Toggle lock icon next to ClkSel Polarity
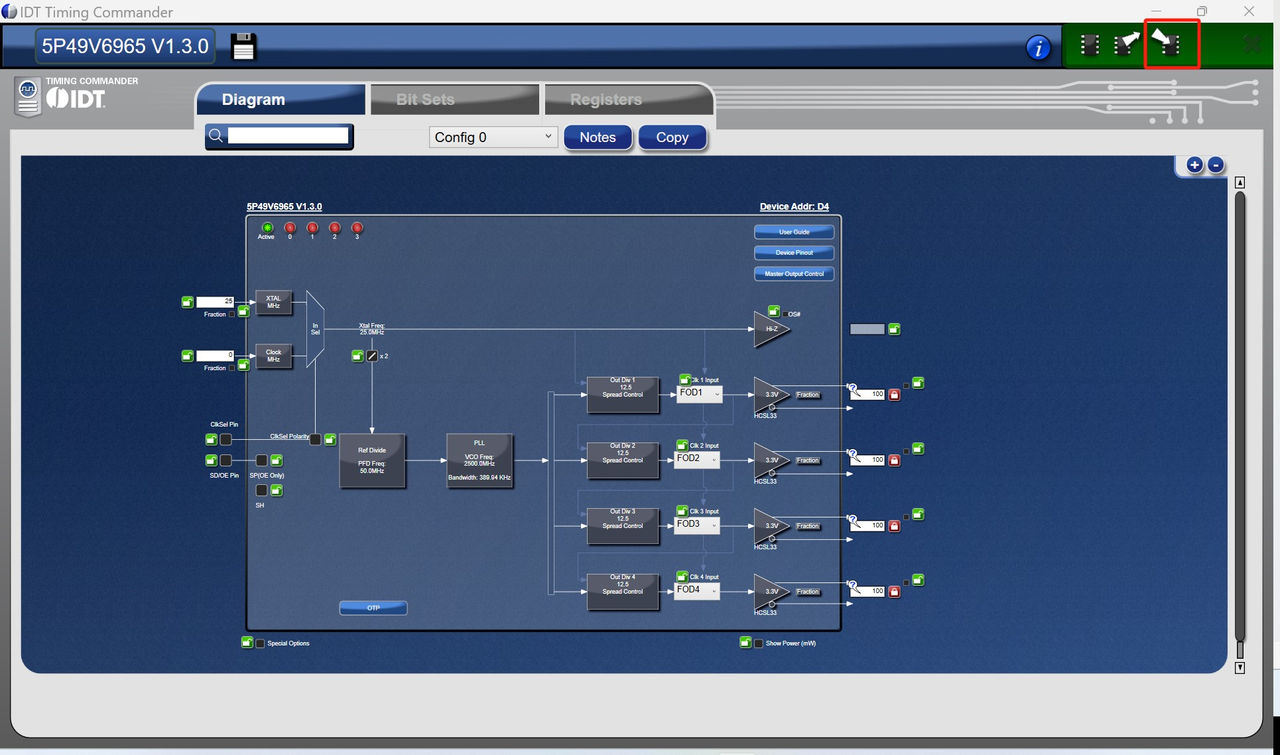1280x755 pixels. click(330, 438)
